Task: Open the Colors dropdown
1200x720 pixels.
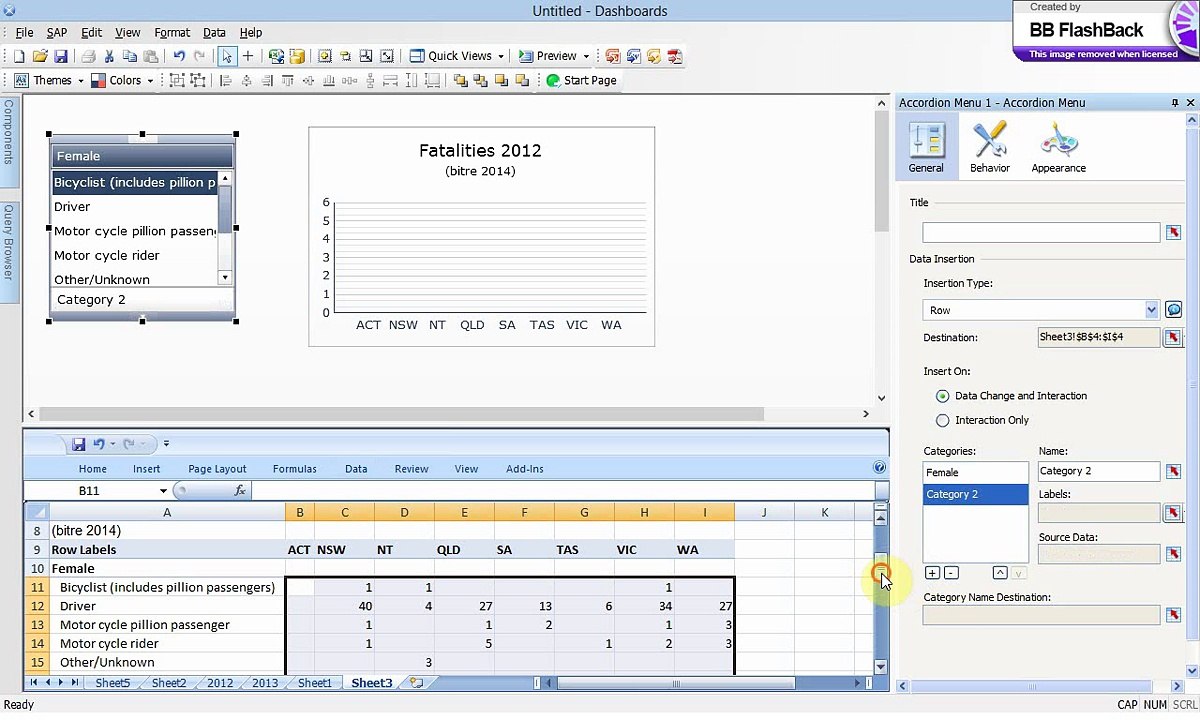Action: [122, 81]
